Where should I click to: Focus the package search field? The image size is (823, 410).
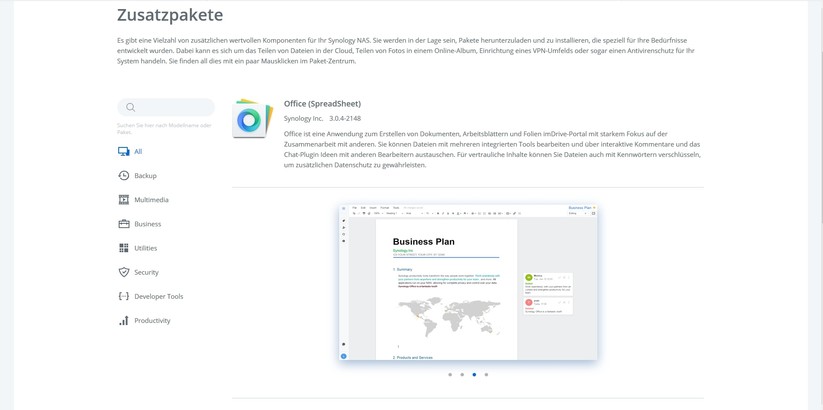(x=166, y=107)
